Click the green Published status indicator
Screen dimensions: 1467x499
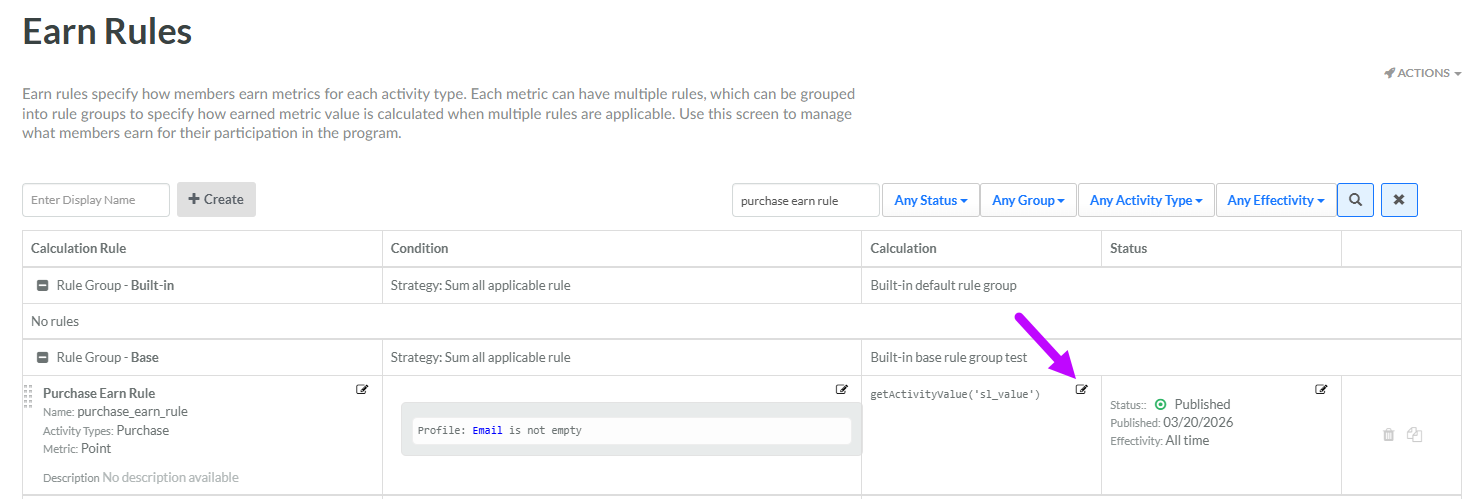(1160, 405)
